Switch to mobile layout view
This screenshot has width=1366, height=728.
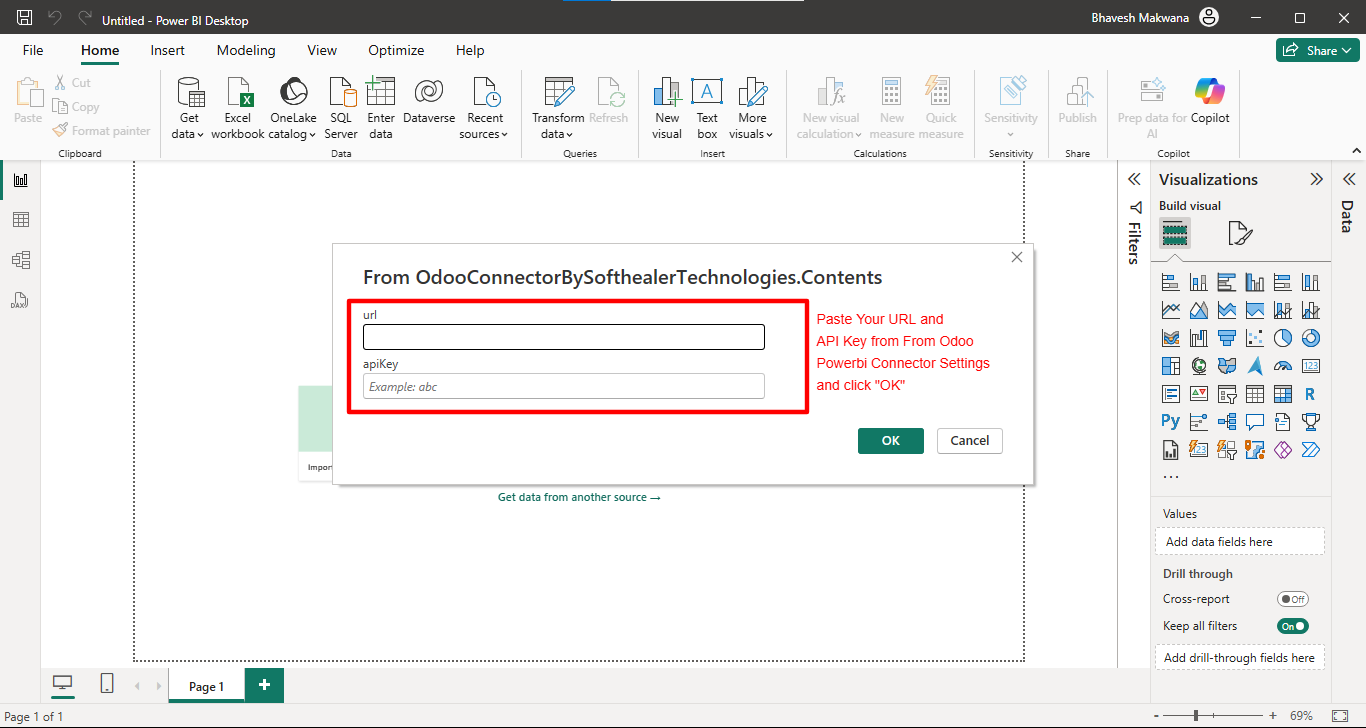pyautogui.click(x=107, y=683)
